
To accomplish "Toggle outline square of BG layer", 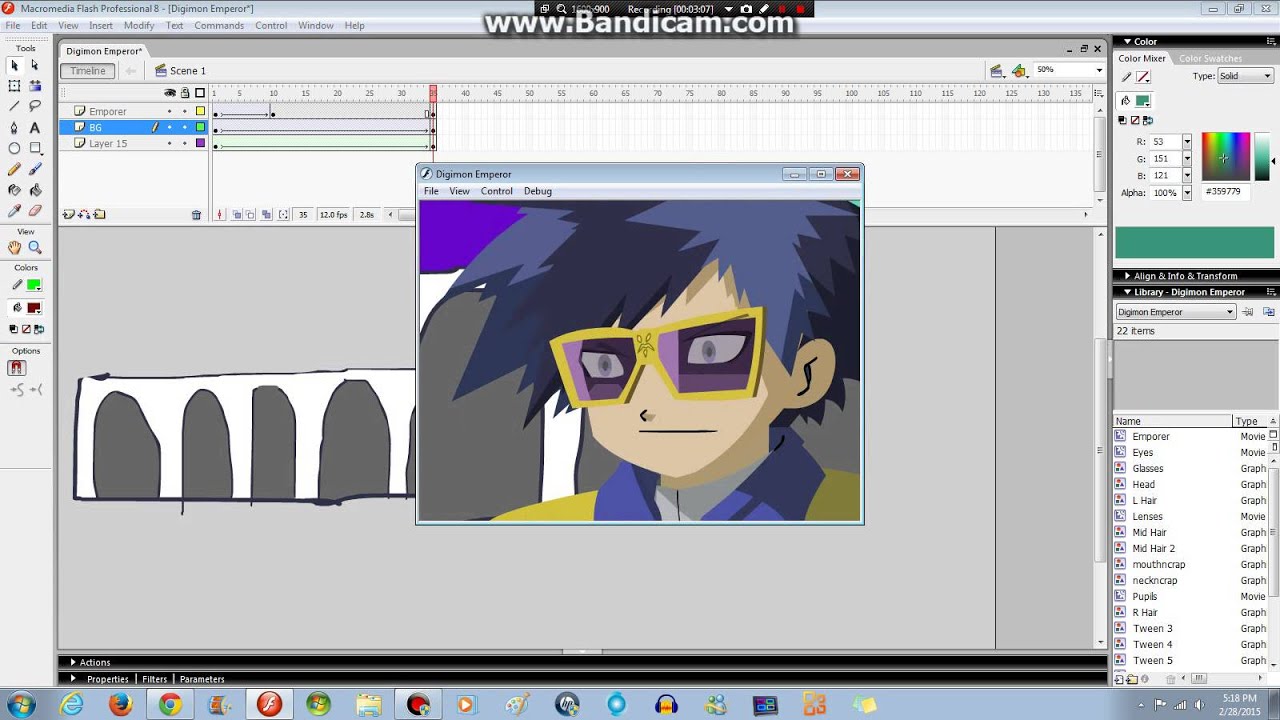I will pos(200,128).
